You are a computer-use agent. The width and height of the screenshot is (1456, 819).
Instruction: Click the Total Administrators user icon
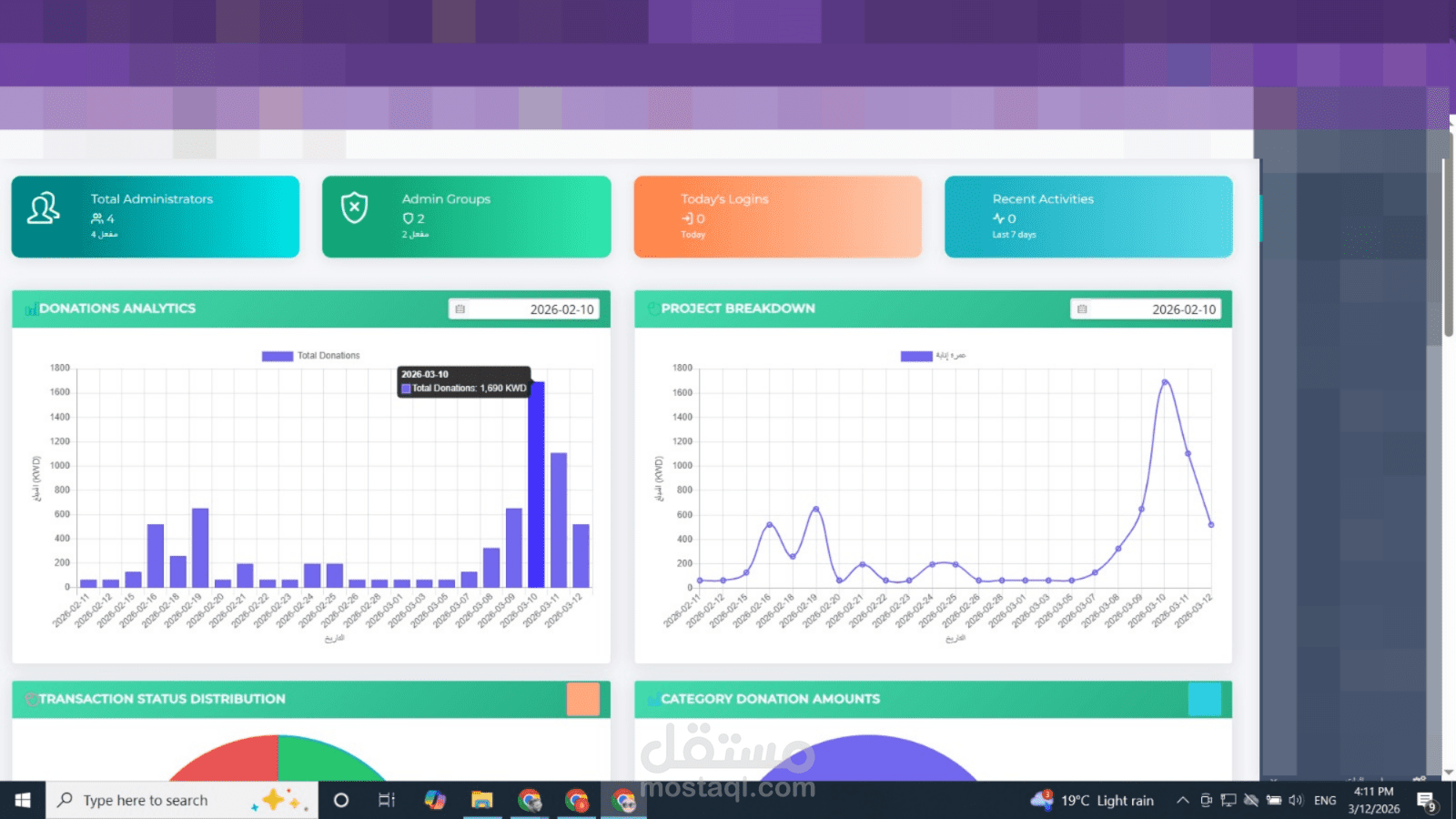point(44,208)
